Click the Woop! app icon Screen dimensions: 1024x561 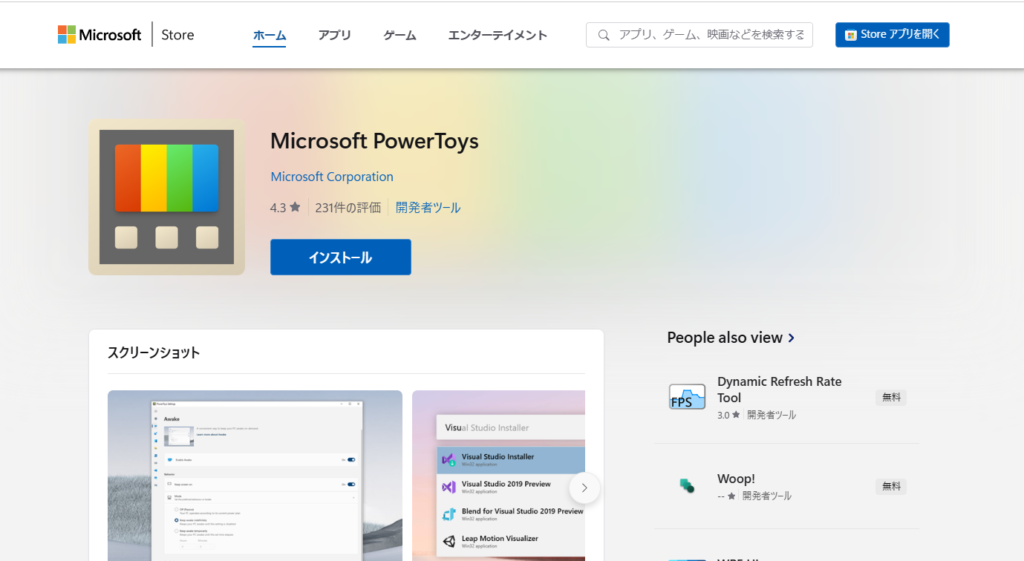pos(687,486)
